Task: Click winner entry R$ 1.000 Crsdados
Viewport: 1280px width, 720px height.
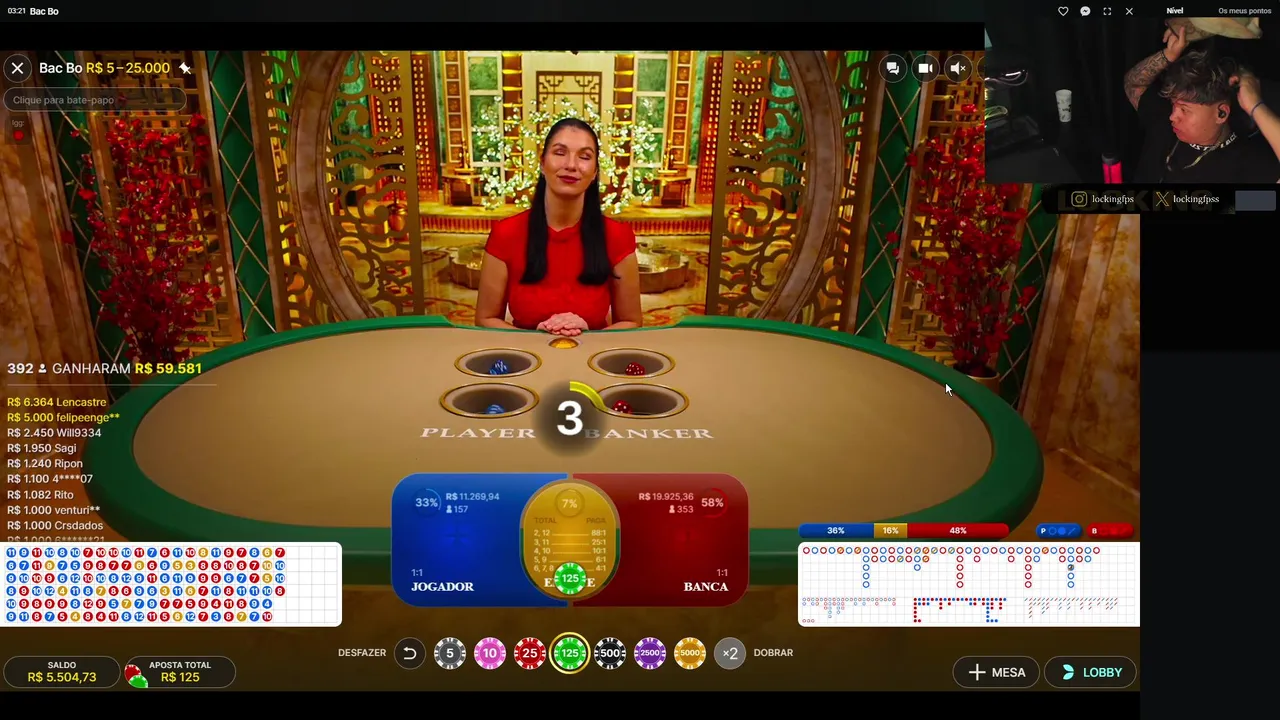Action: [55, 526]
